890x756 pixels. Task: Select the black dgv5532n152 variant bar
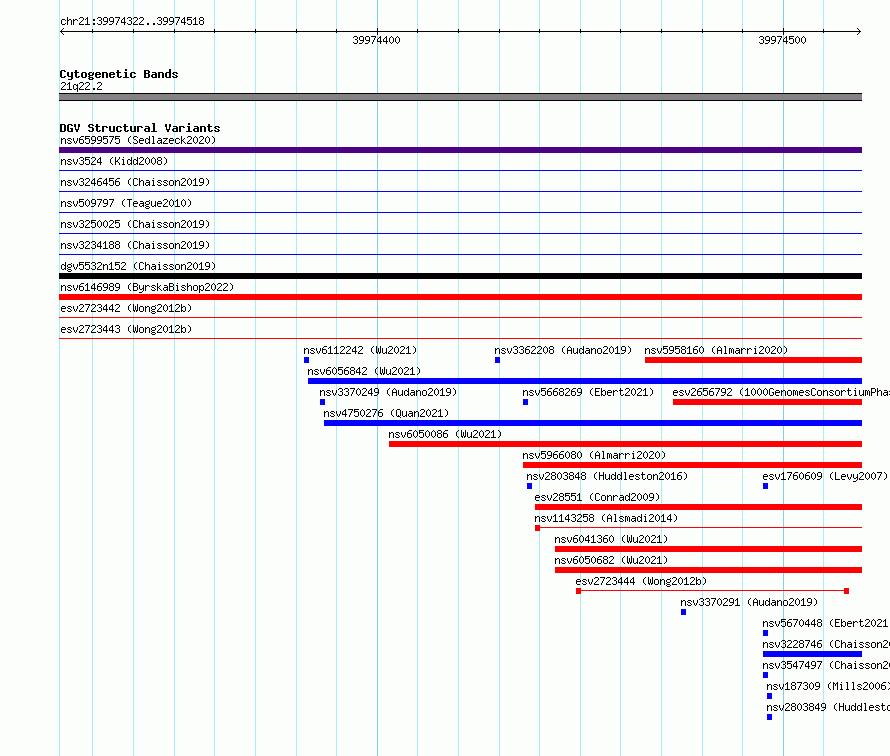[460, 276]
